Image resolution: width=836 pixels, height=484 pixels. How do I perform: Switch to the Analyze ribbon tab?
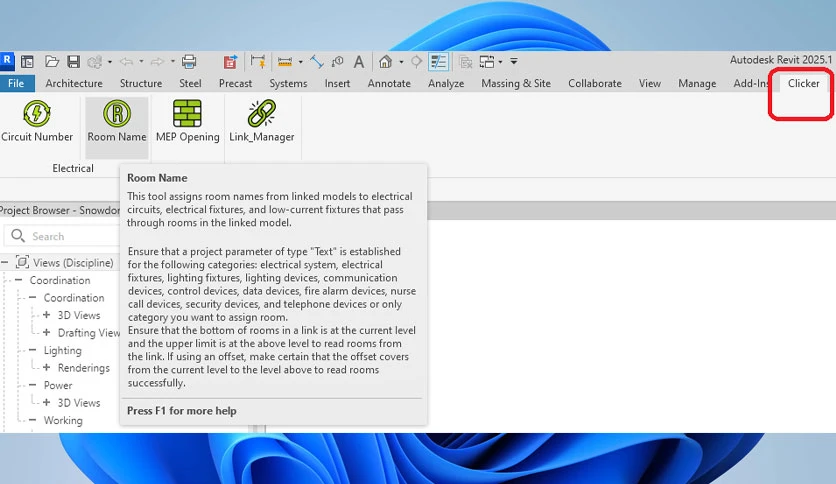click(x=446, y=83)
